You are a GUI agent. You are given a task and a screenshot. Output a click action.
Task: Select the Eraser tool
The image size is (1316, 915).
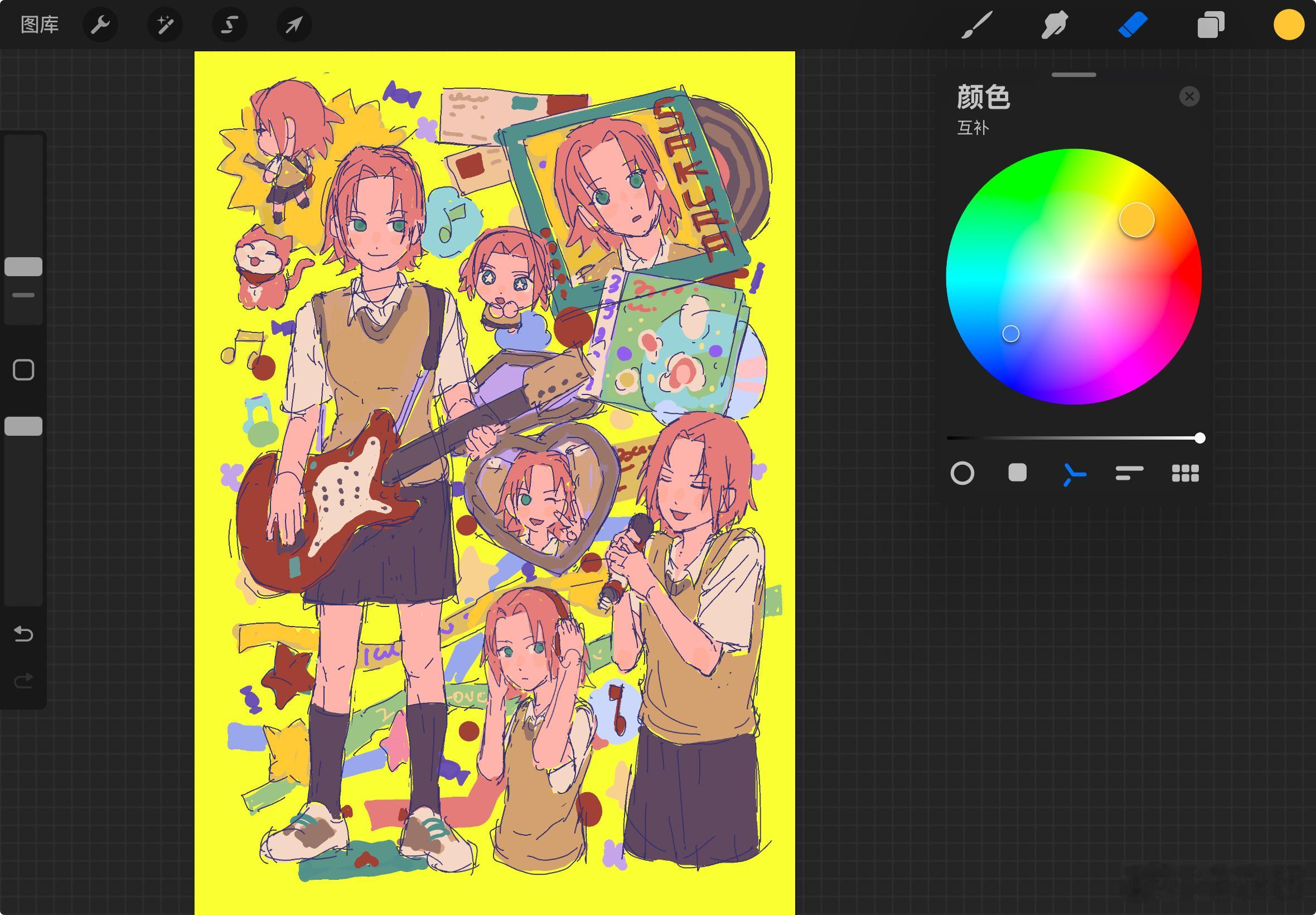1133,25
